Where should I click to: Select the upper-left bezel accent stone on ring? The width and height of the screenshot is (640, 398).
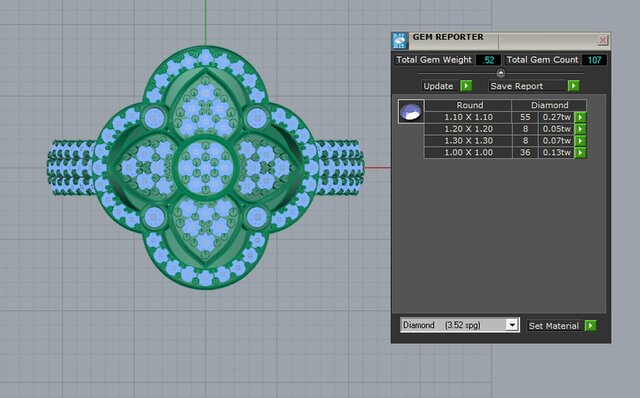[x=154, y=118]
